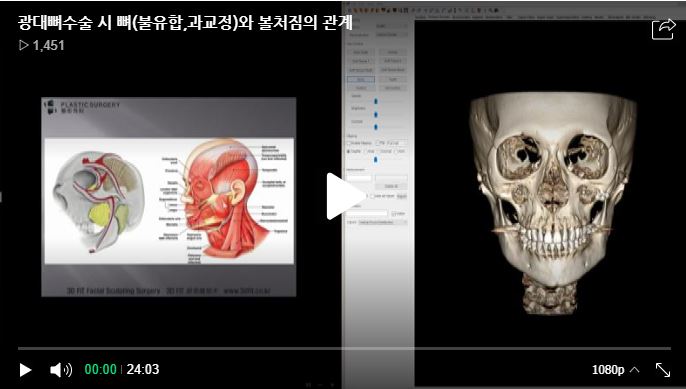Open the 1080p quality selector
This screenshot has height=389, width=686.
[615, 370]
